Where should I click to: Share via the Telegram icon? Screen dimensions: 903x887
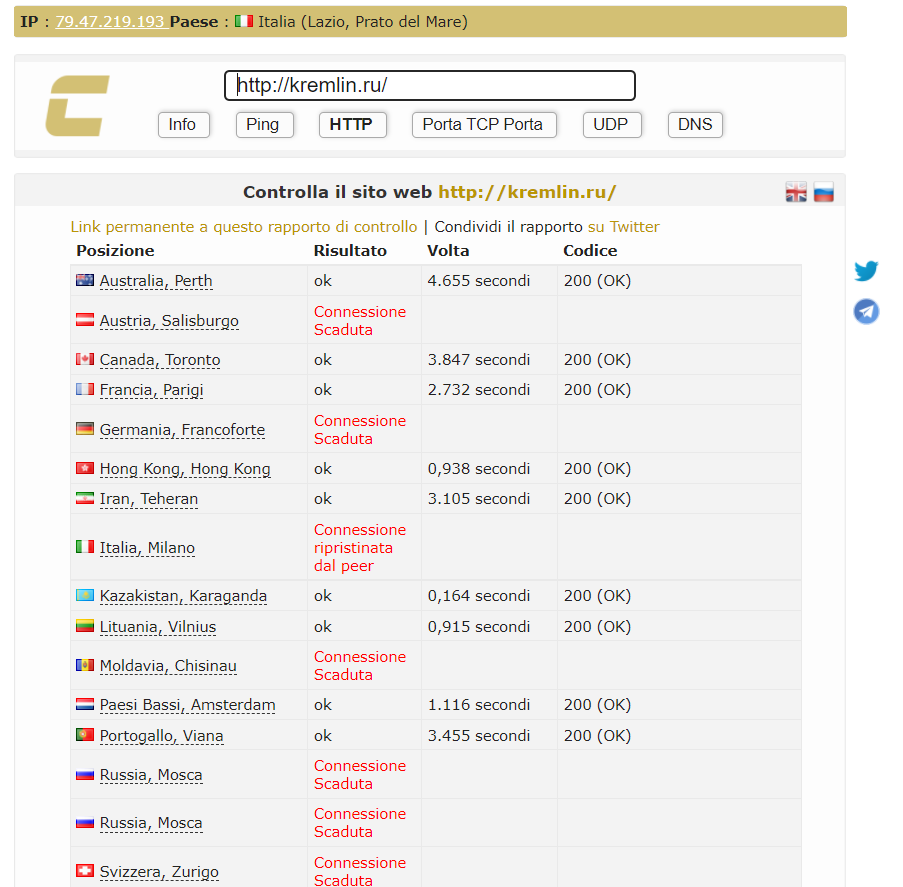pos(866,312)
